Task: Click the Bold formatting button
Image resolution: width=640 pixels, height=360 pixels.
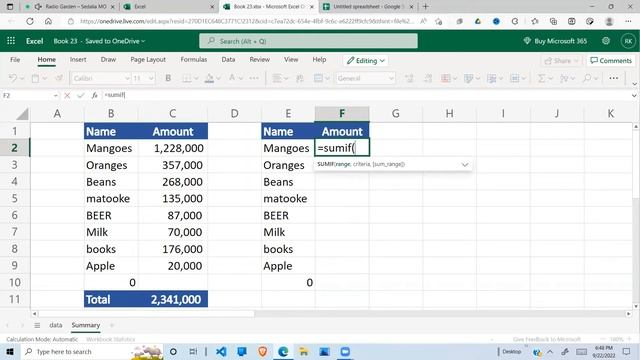Action: pos(168,78)
